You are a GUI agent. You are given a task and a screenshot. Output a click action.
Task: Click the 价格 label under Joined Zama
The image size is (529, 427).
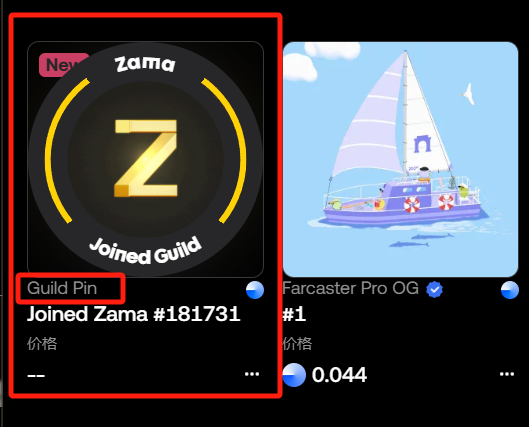tap(42, 344)
